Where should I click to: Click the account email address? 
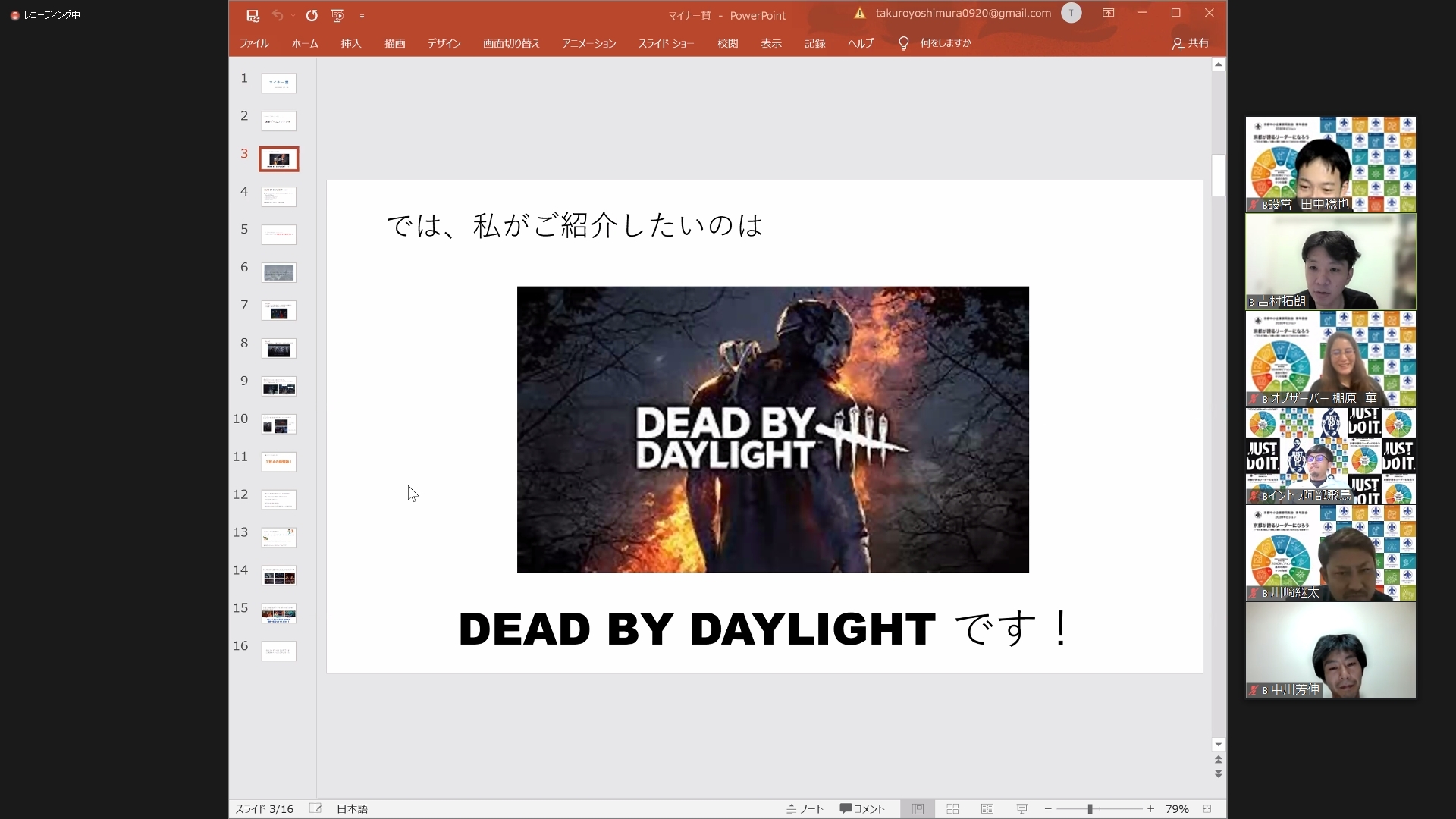[x=963, y=13]
